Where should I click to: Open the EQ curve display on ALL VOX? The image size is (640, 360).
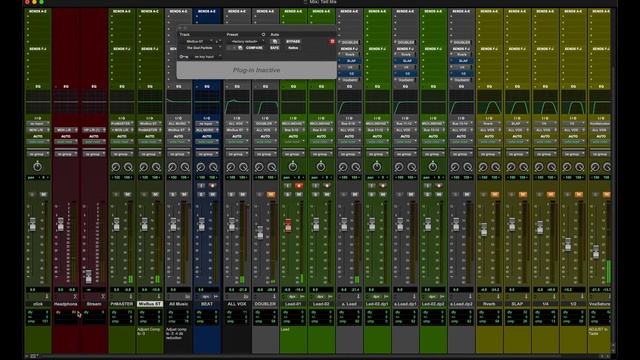[237, 102]
